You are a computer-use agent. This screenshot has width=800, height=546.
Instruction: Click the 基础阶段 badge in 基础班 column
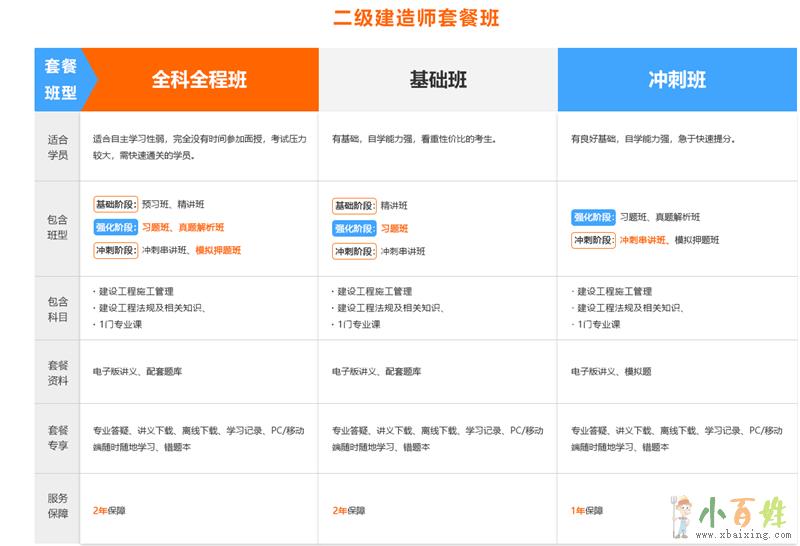354,206
